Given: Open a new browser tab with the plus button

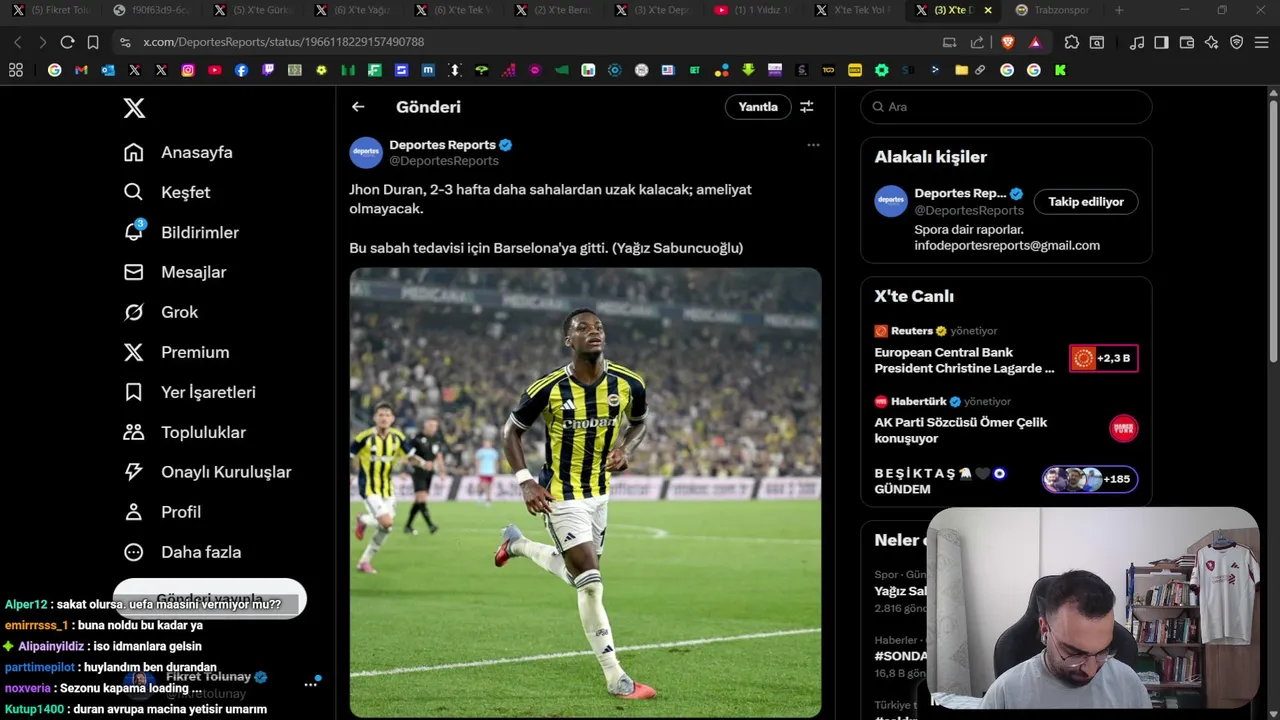Looking at the screenshot, I should (1118, 10).
